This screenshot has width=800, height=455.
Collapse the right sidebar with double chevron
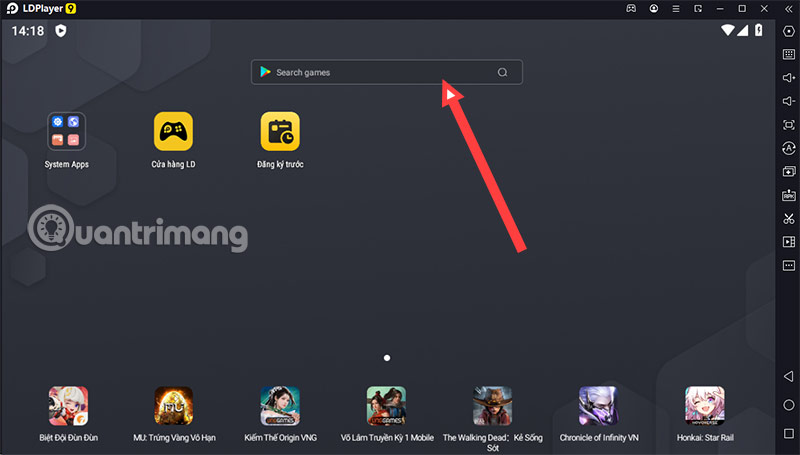point(788,9)
